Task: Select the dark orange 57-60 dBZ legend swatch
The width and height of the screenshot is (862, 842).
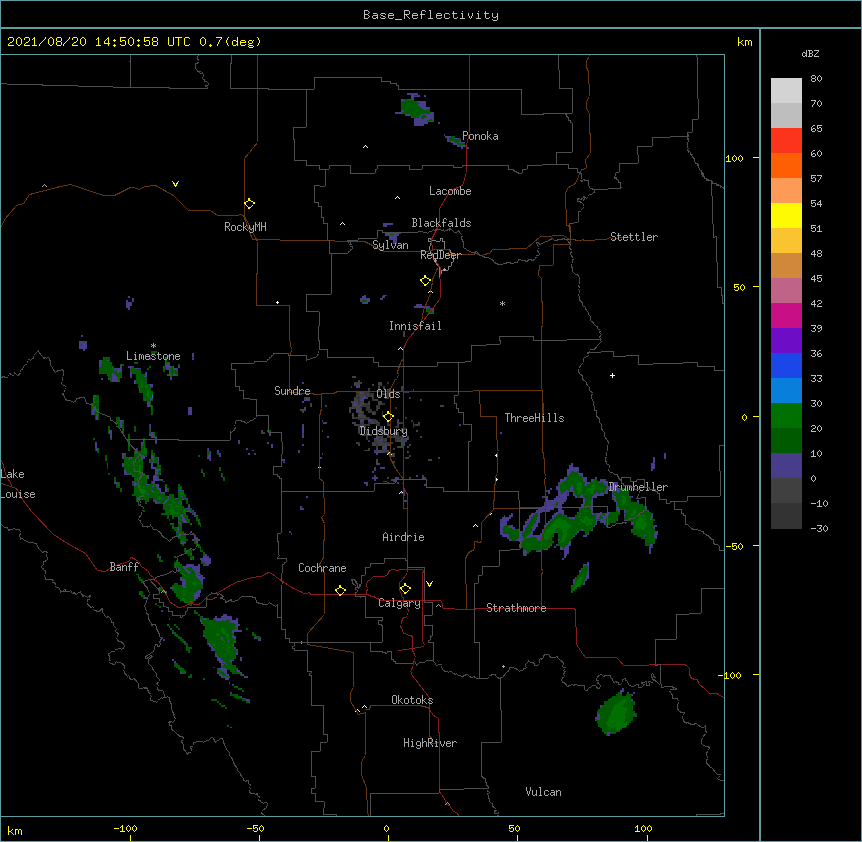Action: click(786, 165)
